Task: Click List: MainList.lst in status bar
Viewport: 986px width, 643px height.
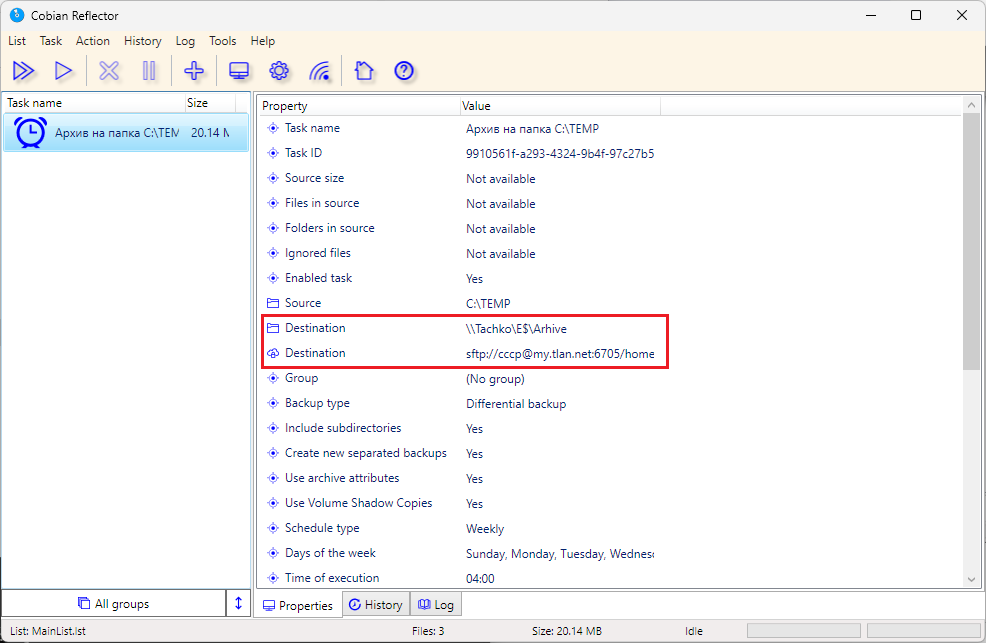Action: 48,630
